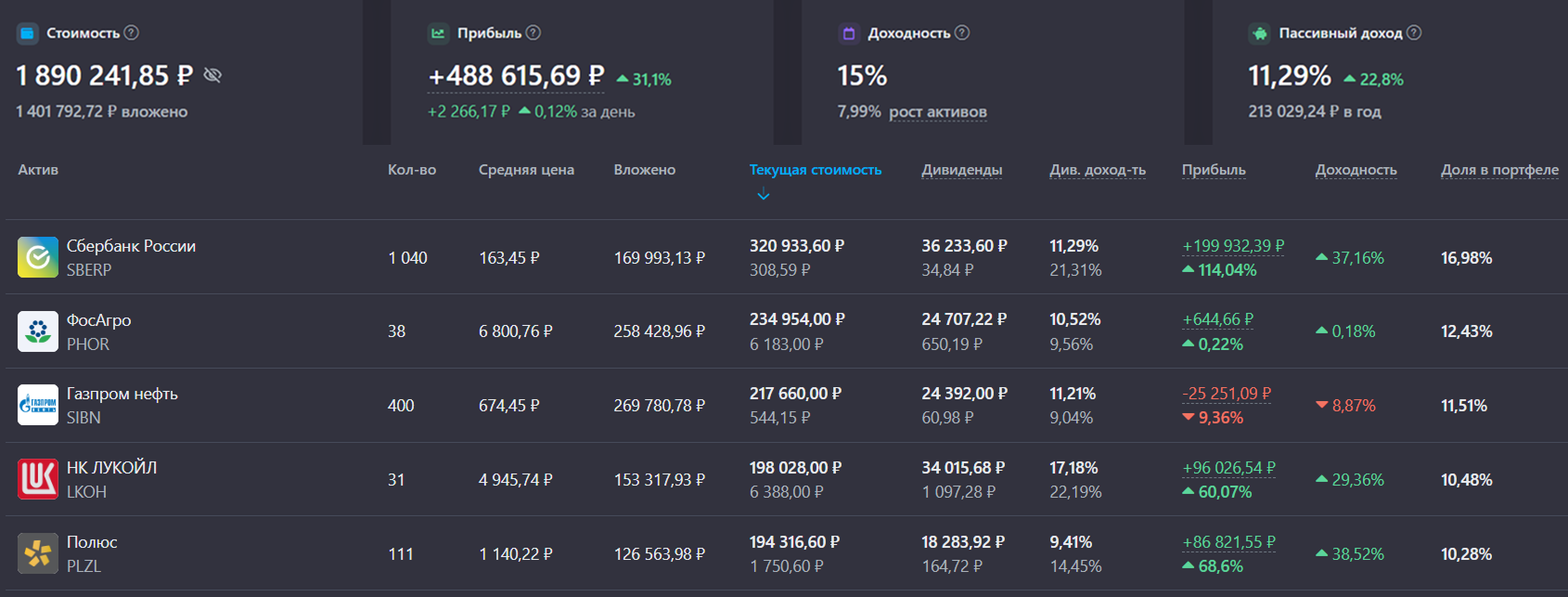Image resolution: width=1568 pixels, height=597 pixels.
Task: Open the help tooltip next to Прибыль
Action: [533, 32]
